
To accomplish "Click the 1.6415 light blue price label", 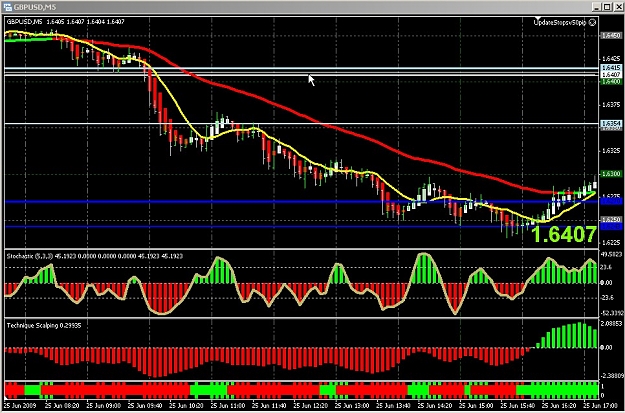I will click(610, 68).
